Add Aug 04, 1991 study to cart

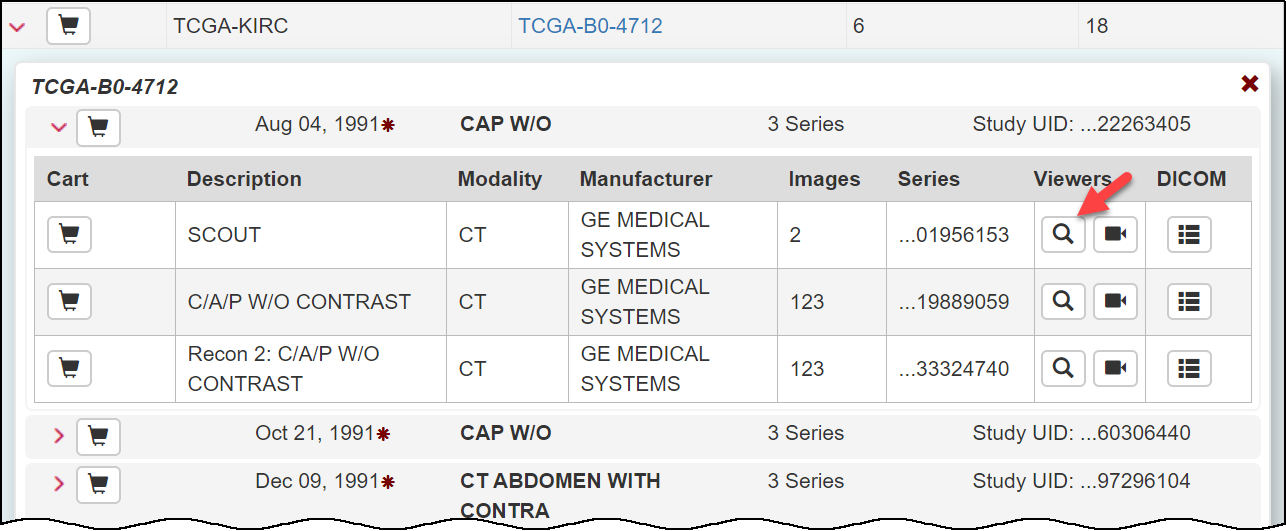tap(98, 127)
